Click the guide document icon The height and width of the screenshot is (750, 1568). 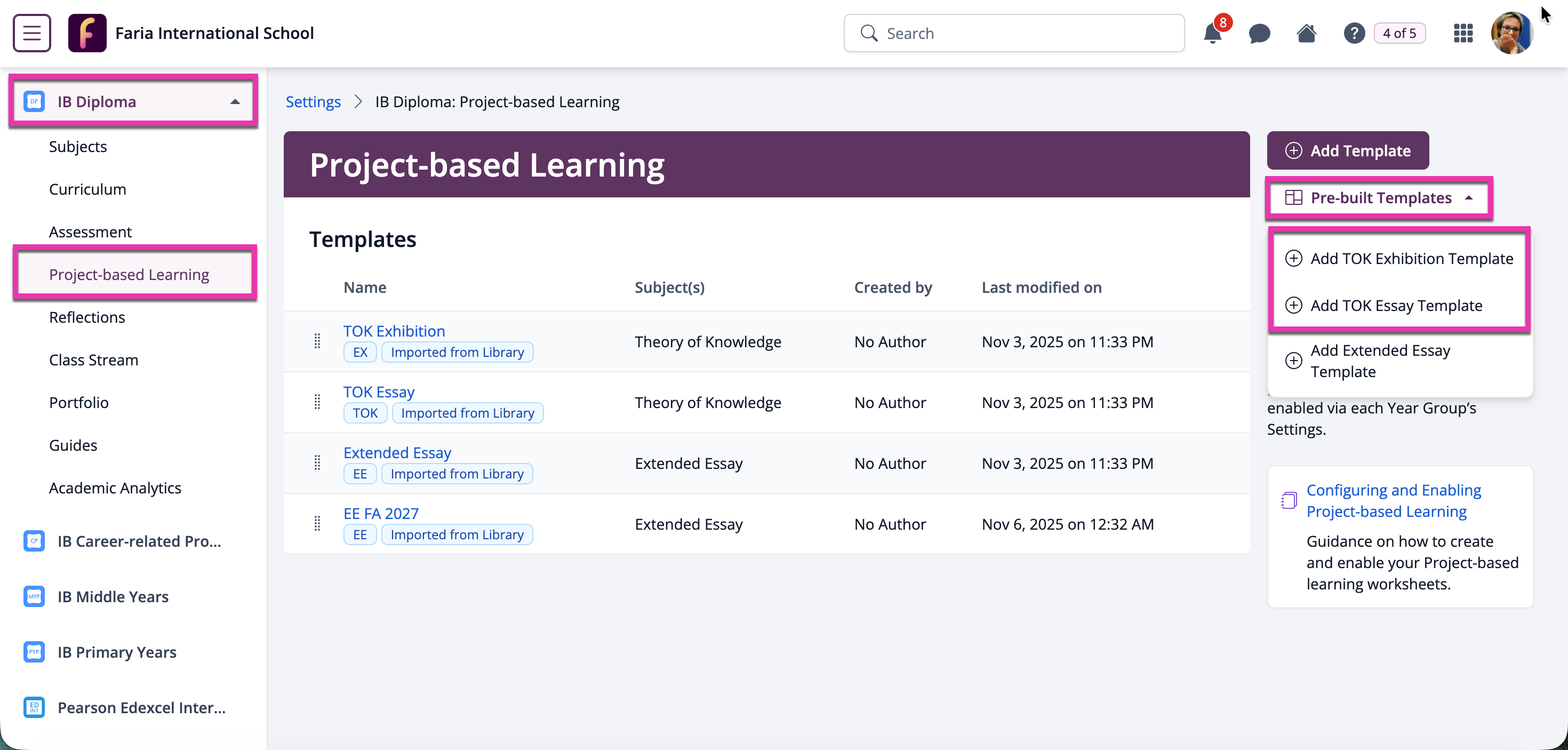(x=1289, y=500)
